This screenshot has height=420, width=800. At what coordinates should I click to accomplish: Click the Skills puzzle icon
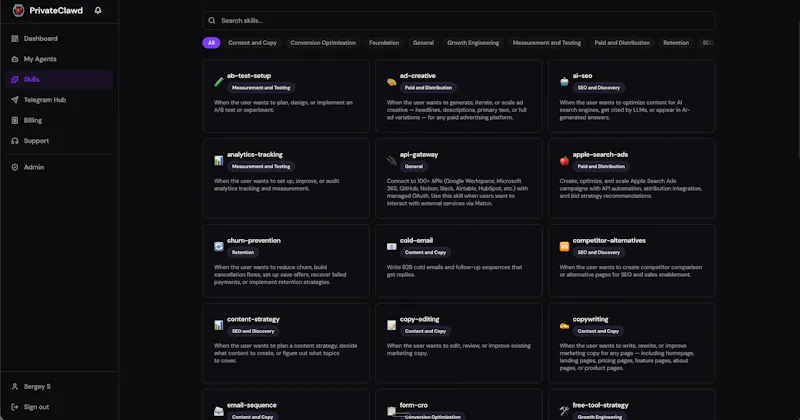click(x=15, y=79)
